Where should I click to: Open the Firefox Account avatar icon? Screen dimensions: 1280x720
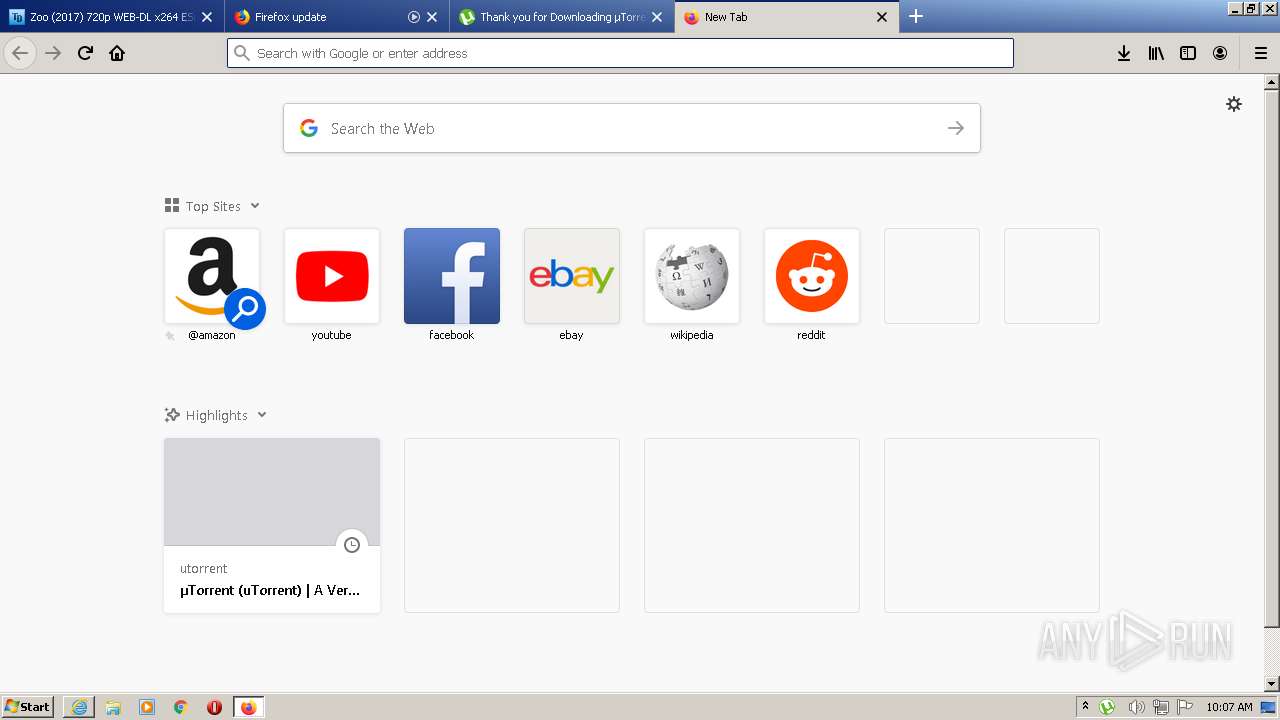[1220, 53]
